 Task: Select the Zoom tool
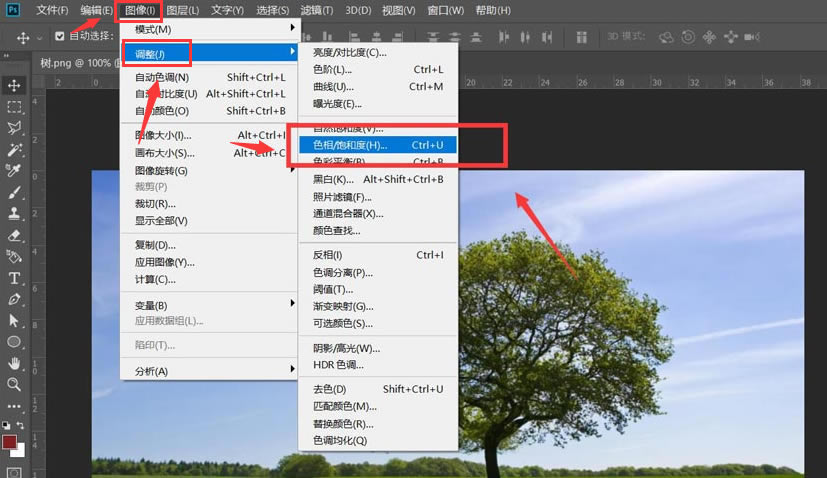coord(14,385)
